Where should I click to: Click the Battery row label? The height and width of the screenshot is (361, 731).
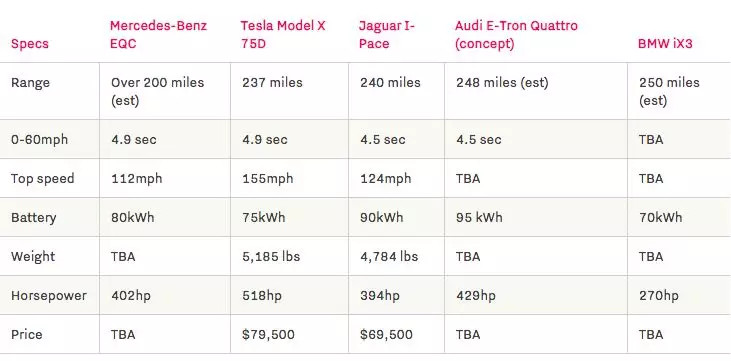tap(34, 218)
